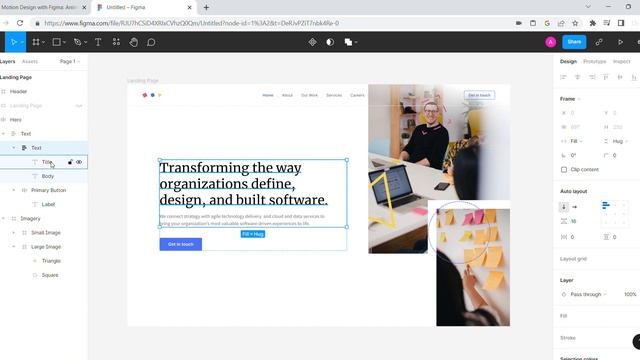Open the Shape tools dropdown arrow
Image resolution: width=640 pixels, height=360 pixels.
tap(64, 42)
